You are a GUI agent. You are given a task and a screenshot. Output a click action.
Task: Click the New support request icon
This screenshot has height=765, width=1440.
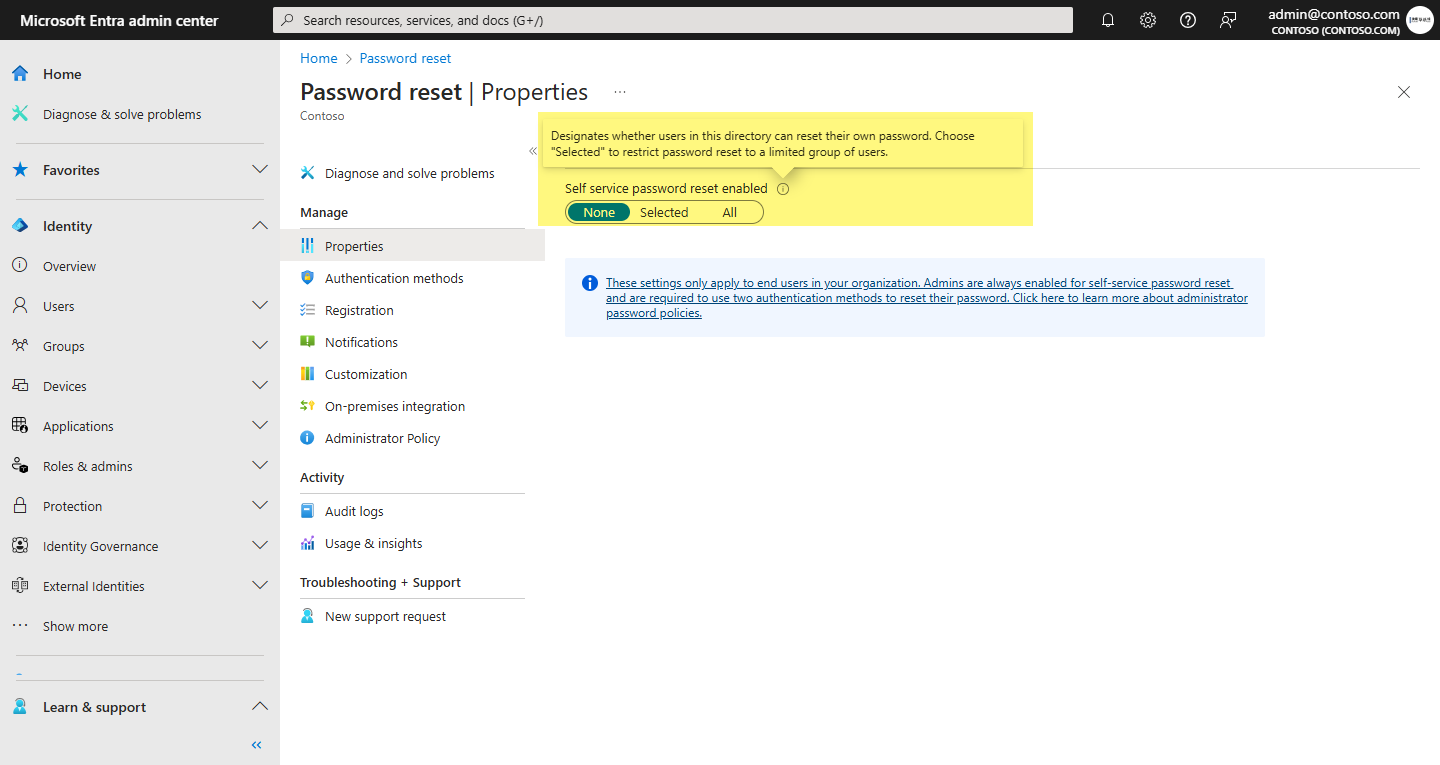pyautogui.click(x=308, y=616)
